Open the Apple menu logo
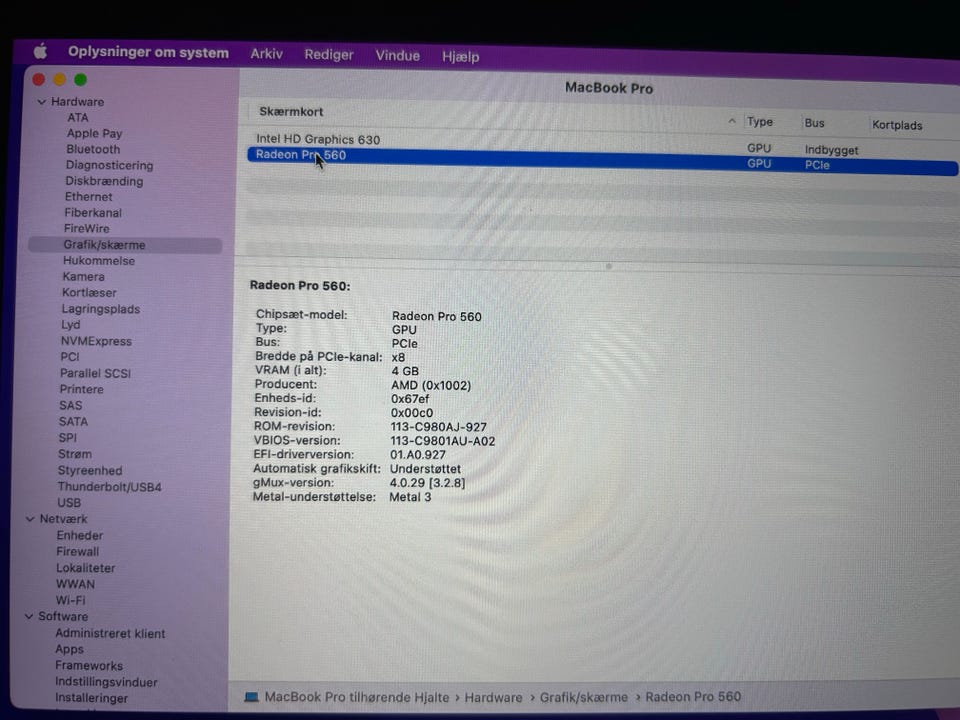This screenshot has height=720, width=960. click(x=40, y=51)
